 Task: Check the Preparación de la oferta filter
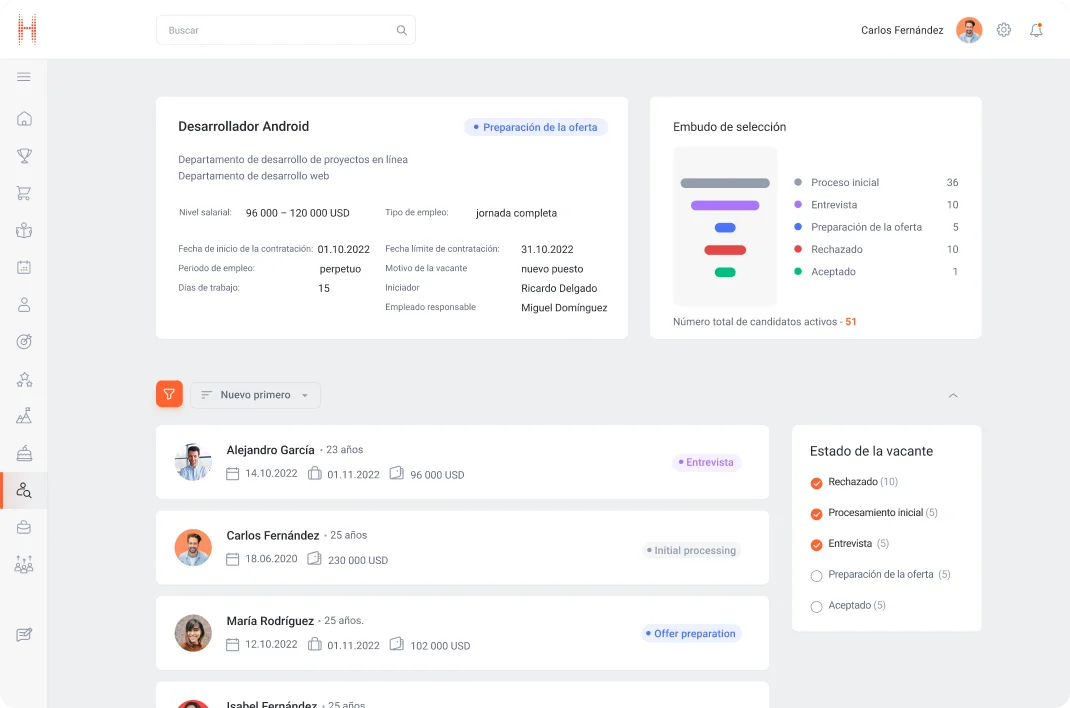[x=816, y=576]
